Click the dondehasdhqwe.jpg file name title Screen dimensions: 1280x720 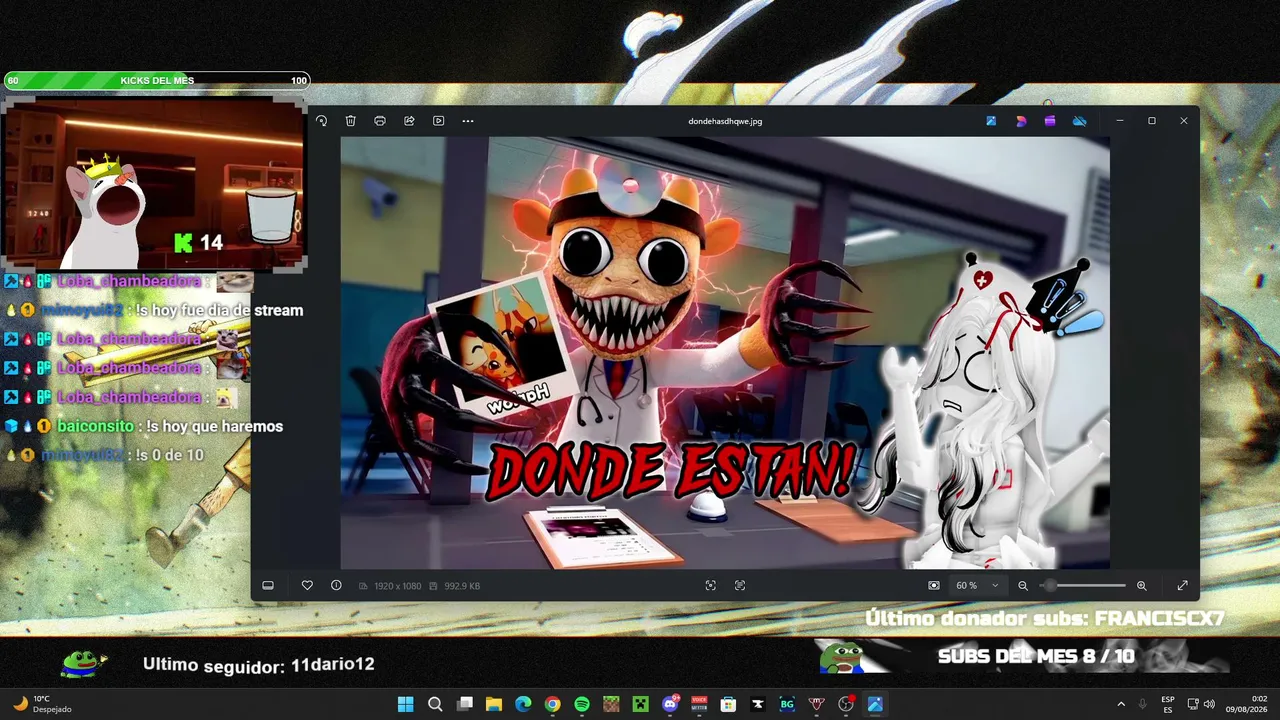(x=725, y=121)
